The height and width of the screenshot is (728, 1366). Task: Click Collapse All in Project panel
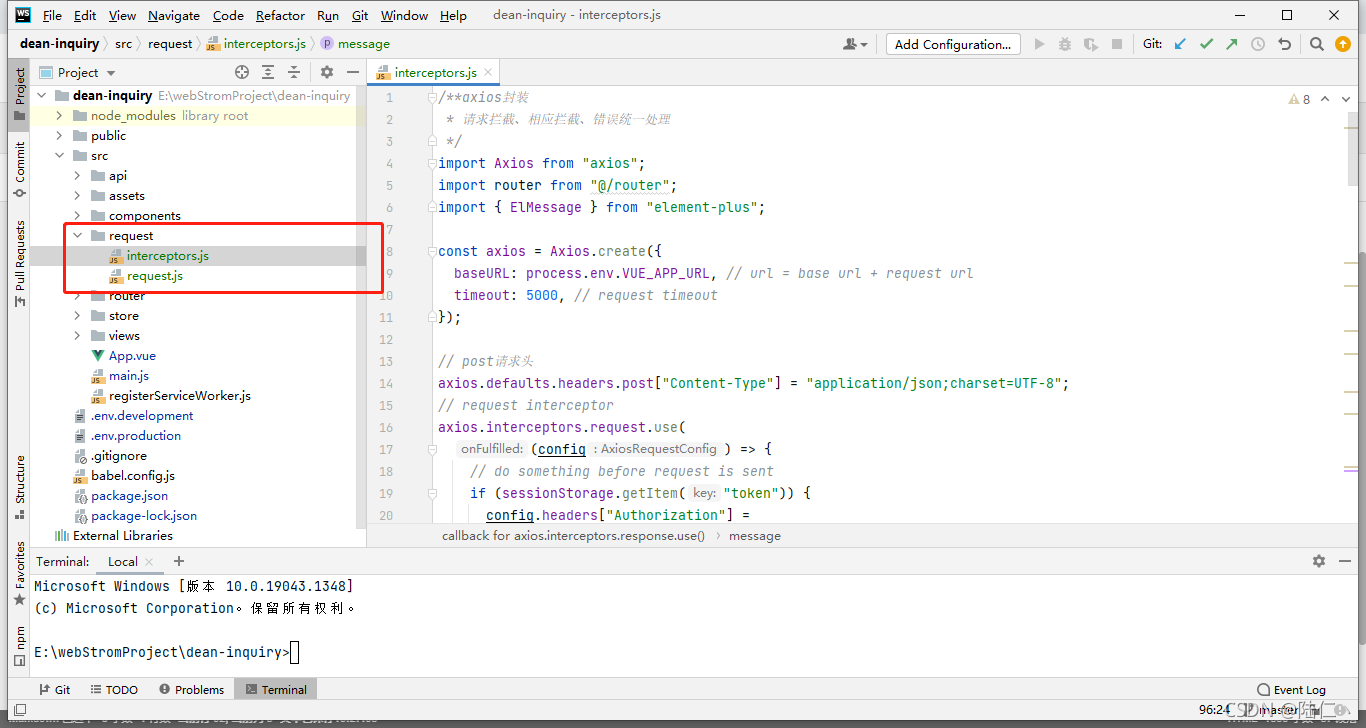[294, 72]
